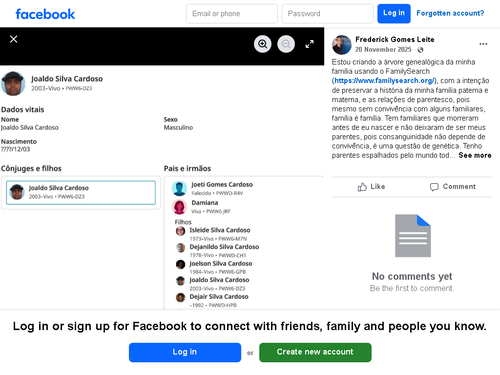Click Dejair Silva Cardoso avatar

click(x=180, y=297)
